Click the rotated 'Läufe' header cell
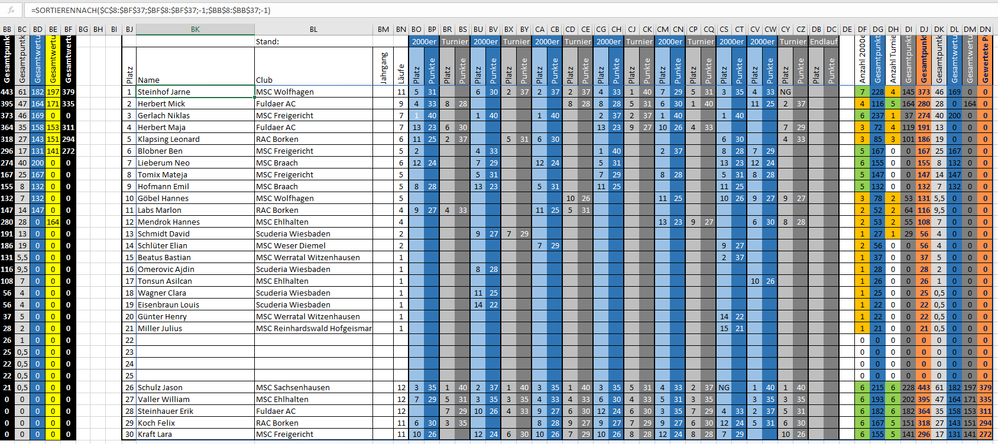This screenshot has height=444, width=998. point(400,66)
